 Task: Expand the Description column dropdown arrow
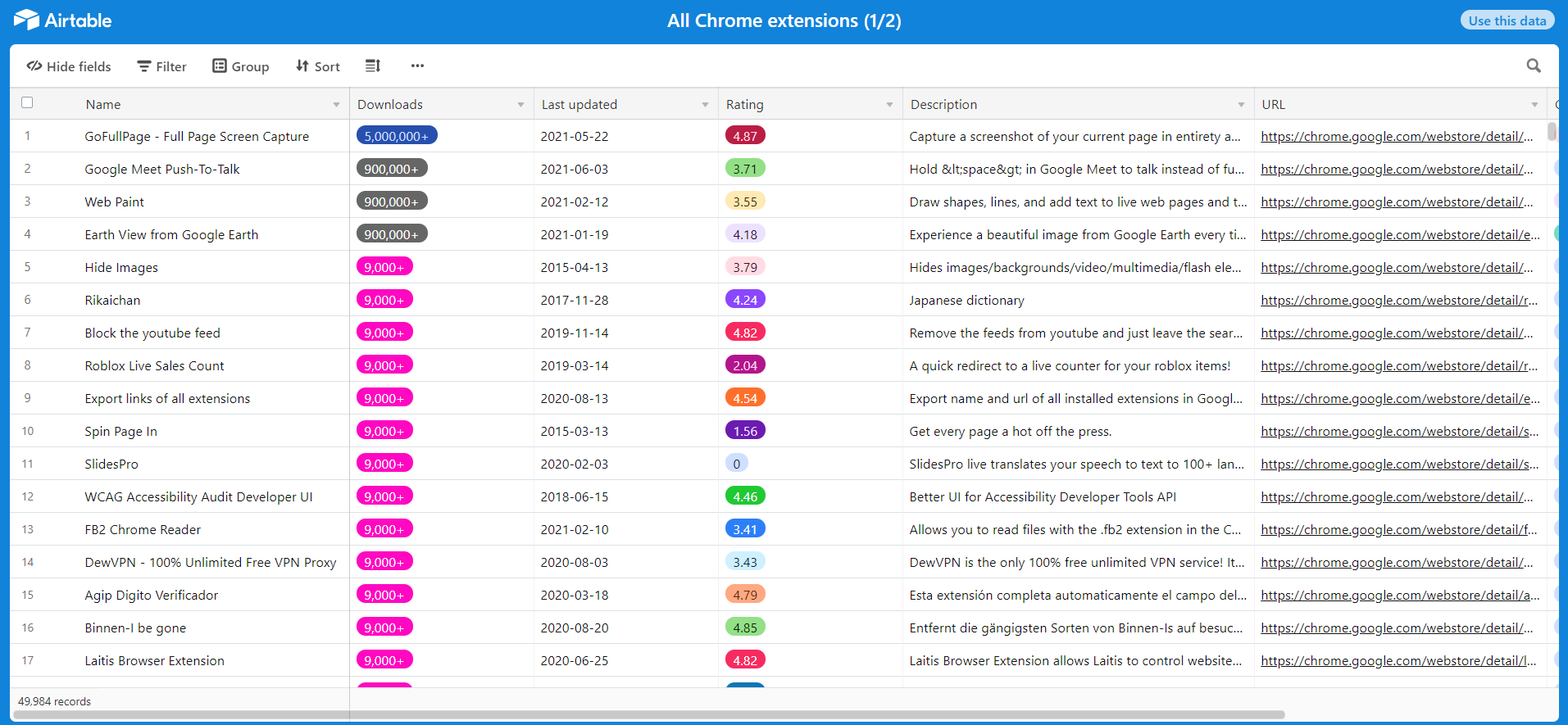[1241, 105]
